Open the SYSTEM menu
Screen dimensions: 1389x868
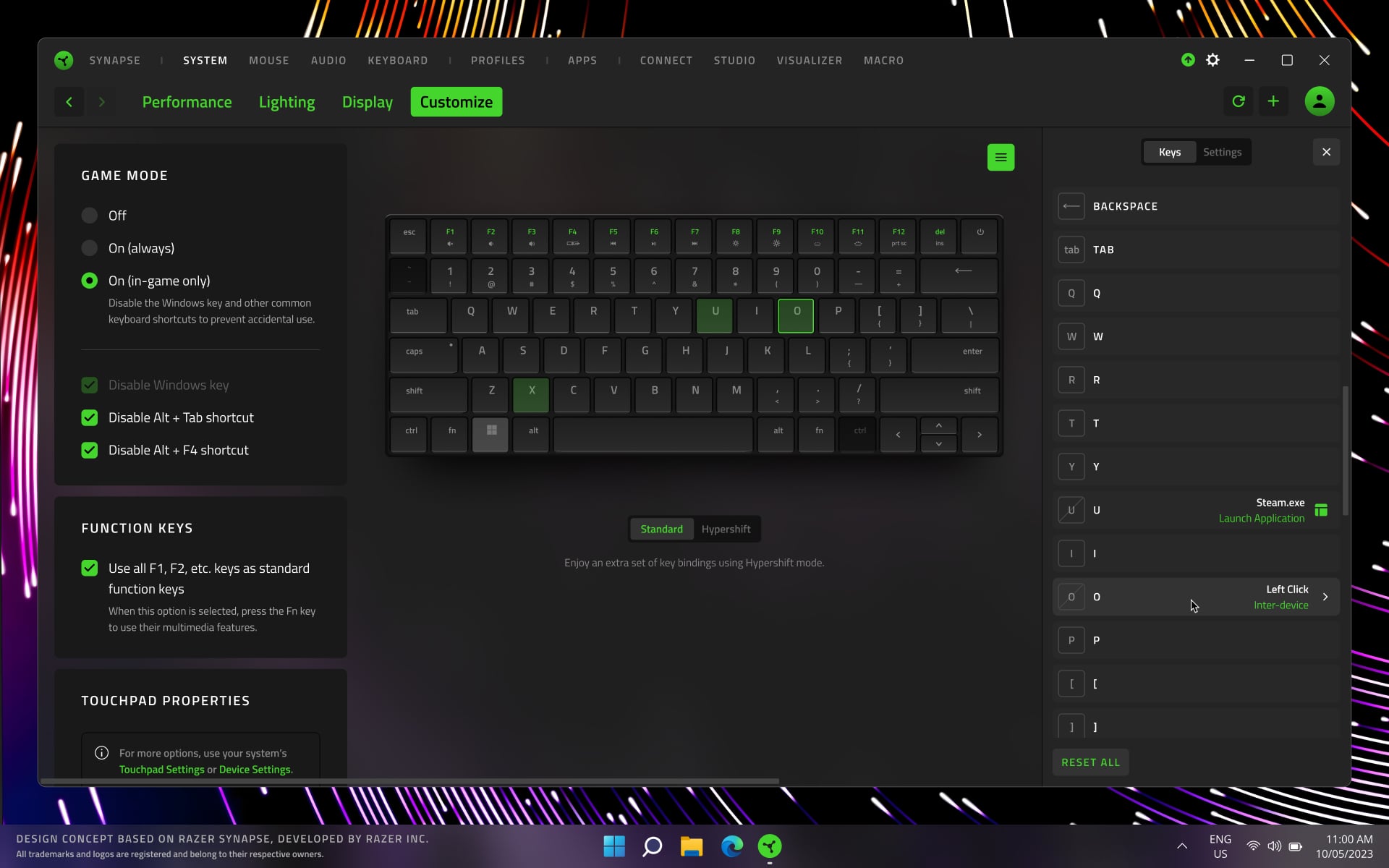click(x=205, y=60)
